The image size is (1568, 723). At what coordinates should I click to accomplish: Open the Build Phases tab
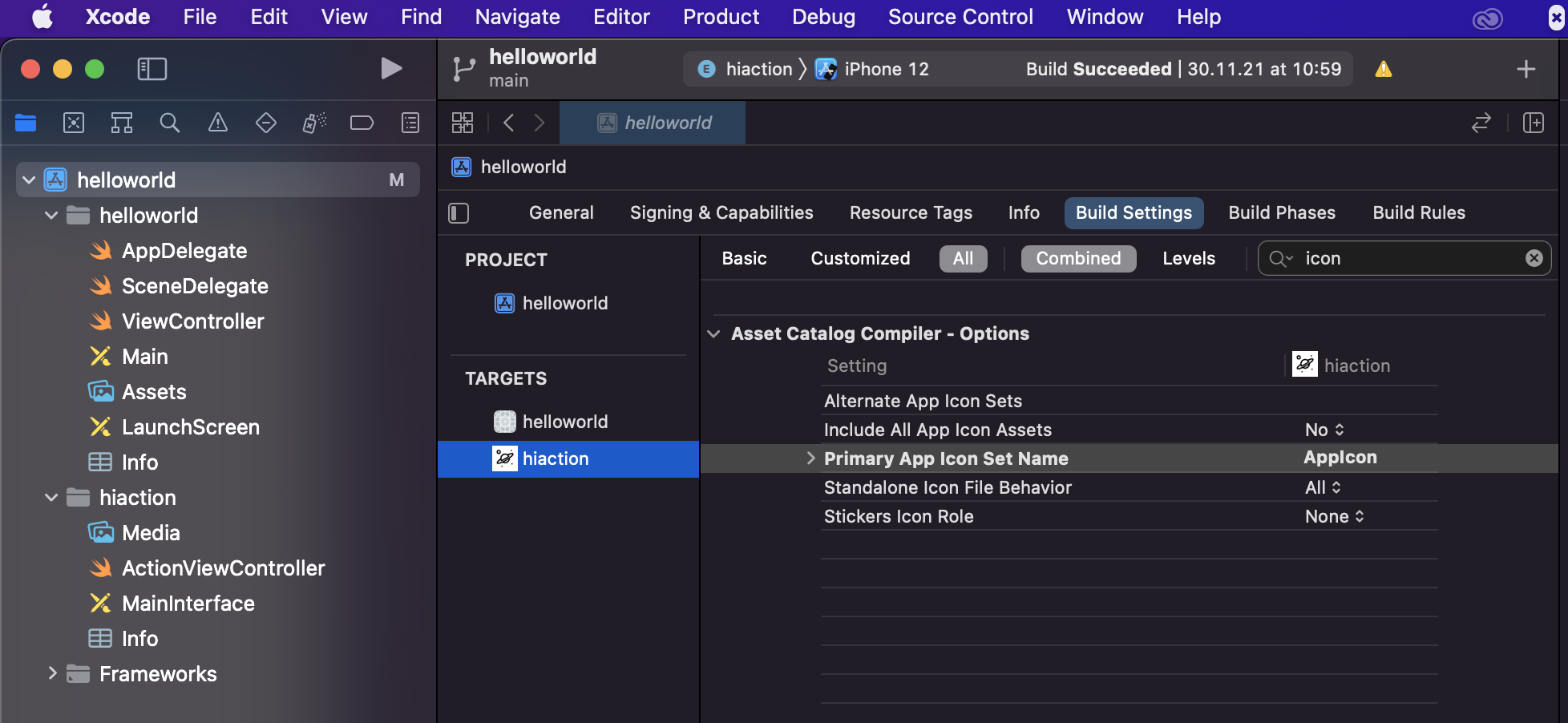tap(1282, 212)
